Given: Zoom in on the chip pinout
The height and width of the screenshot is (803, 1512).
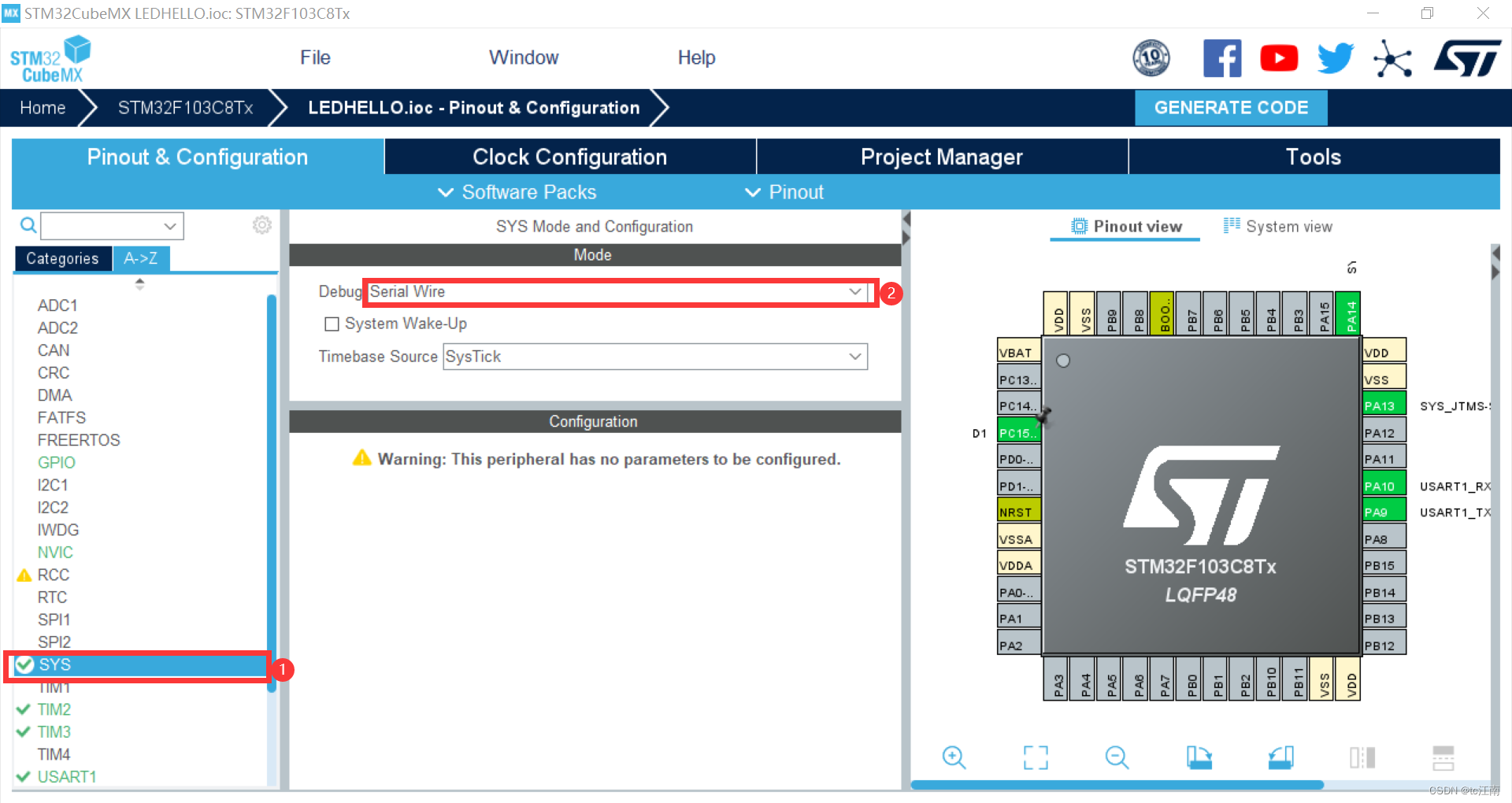Looking at the screenshot, I should tap(954, 757).
